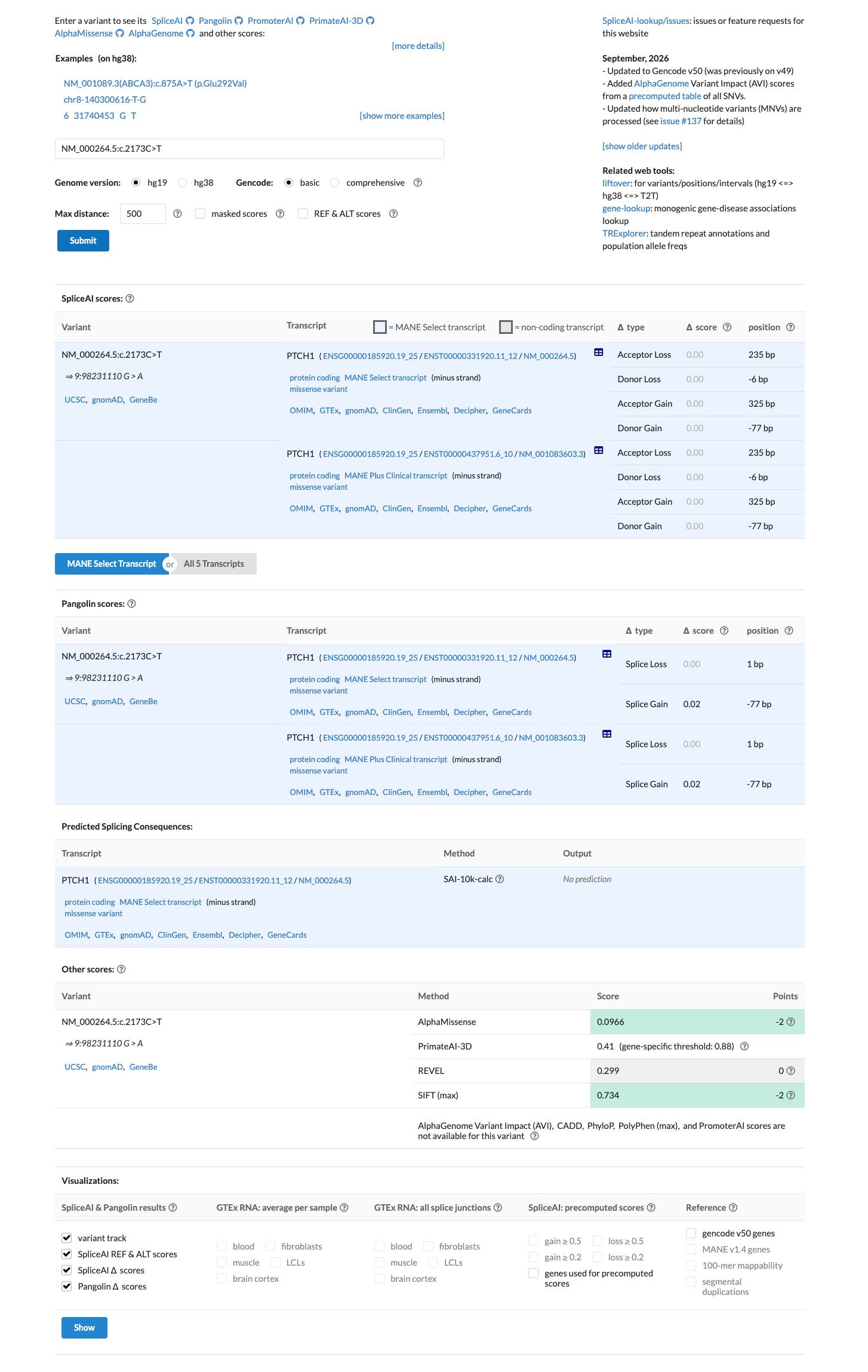
Task: Click help icon next to SAI-10k-calc method
Action: (x=500, y=879)
